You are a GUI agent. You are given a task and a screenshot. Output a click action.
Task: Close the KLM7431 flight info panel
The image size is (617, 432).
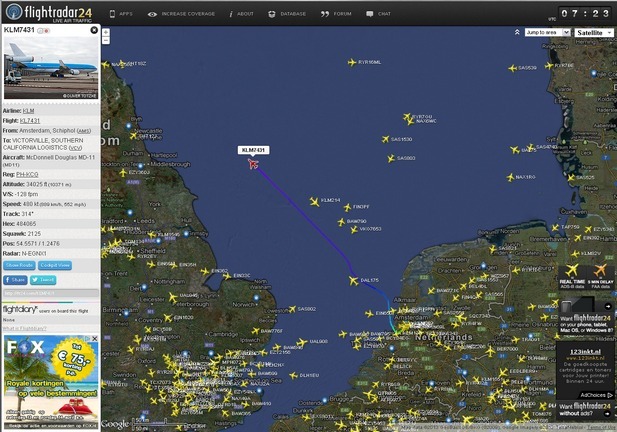pos(94,30)
